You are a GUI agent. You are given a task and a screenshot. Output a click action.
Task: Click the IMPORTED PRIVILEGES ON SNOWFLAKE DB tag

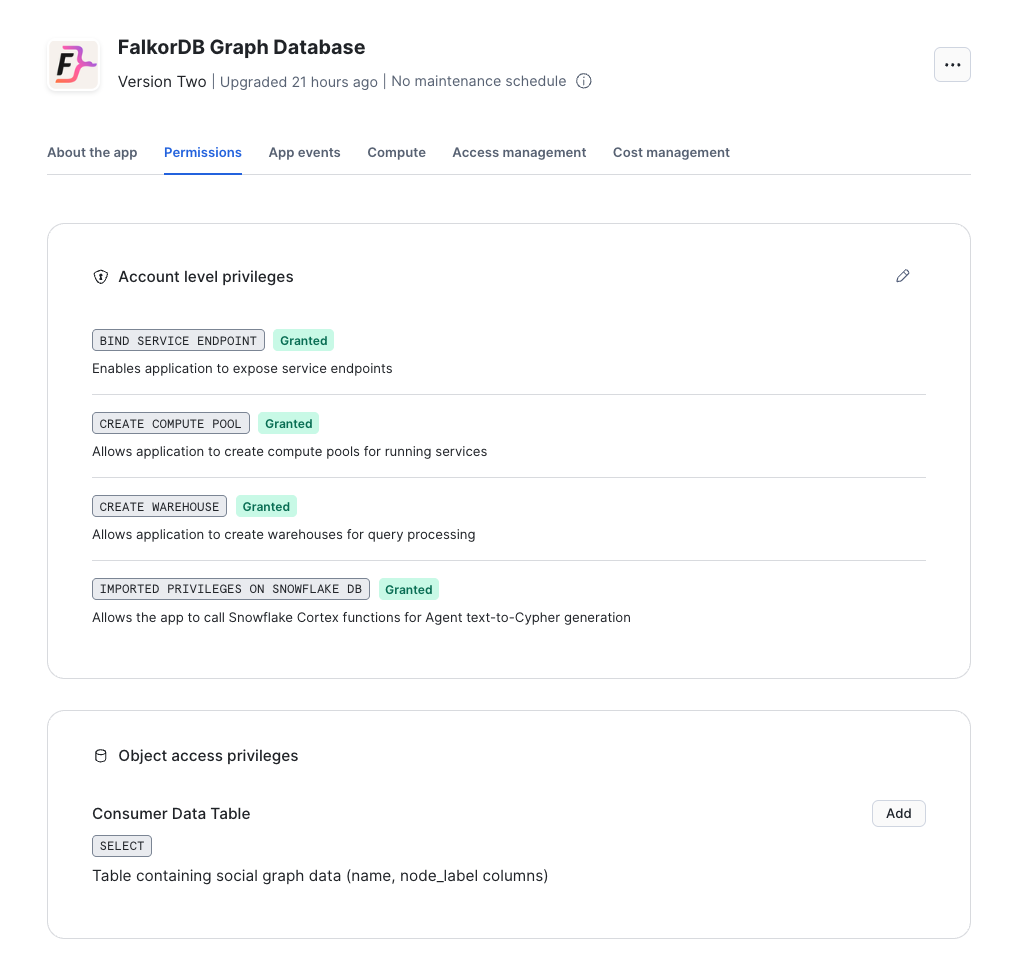pos(231,589)
